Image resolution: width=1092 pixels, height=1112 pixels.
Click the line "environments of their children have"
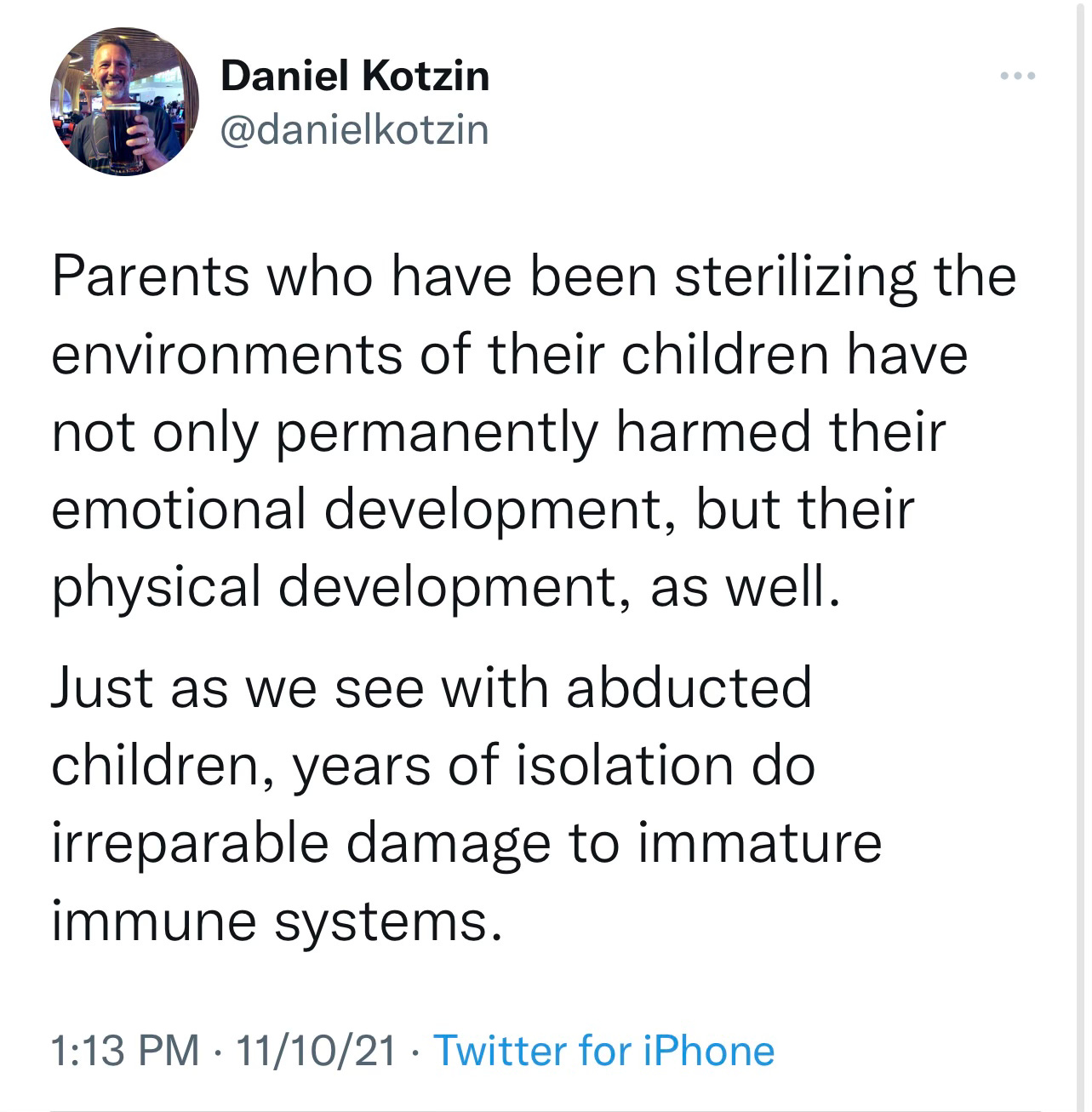[510, 354]
